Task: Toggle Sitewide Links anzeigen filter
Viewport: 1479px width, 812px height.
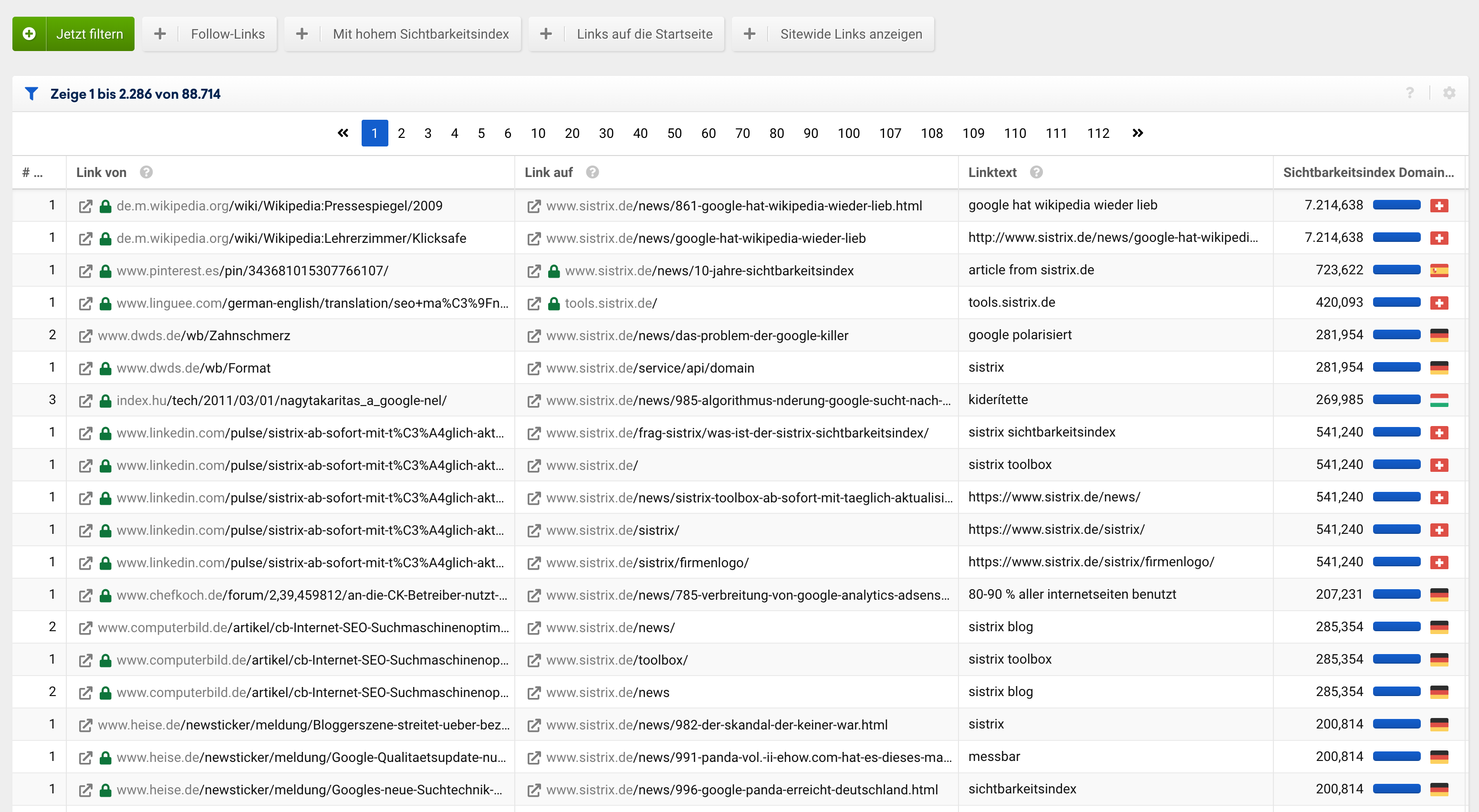Action: 833,34
